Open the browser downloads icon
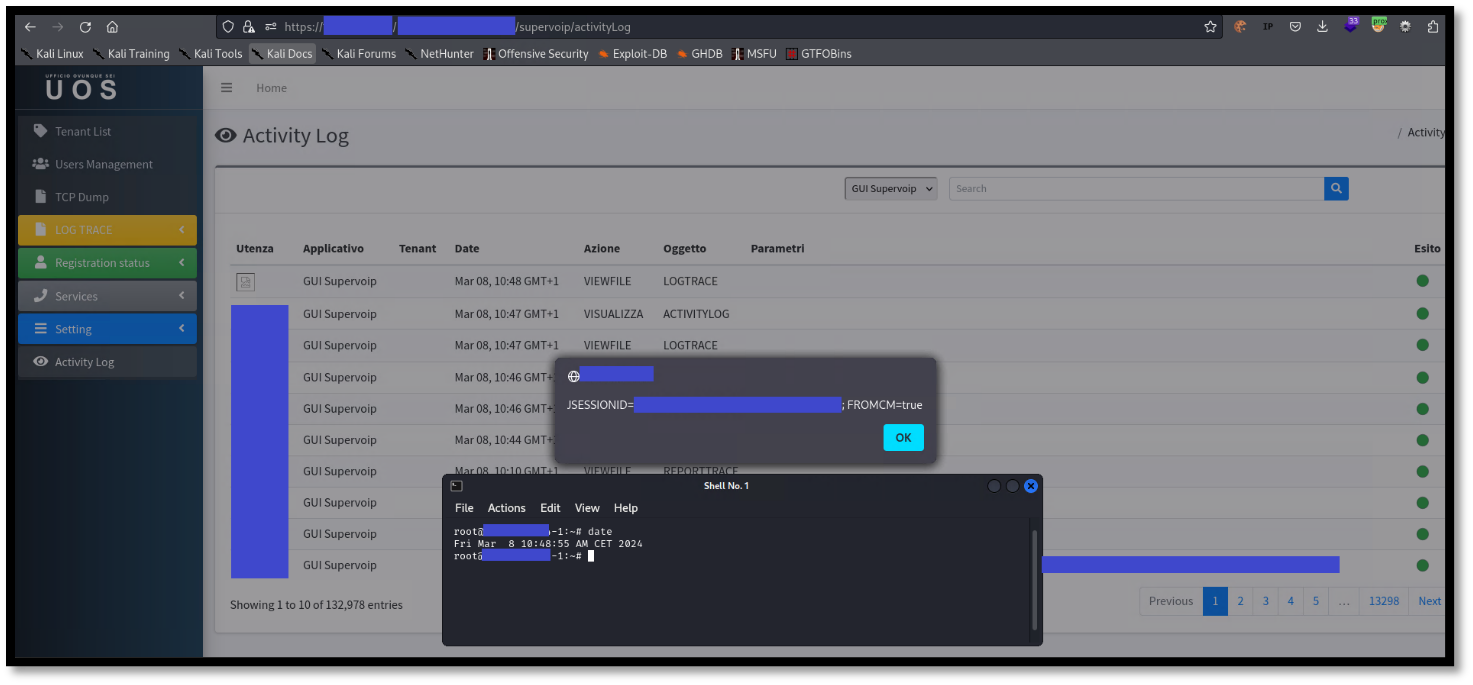The height and width of the screenshot is (685, 1473). 1322,27
